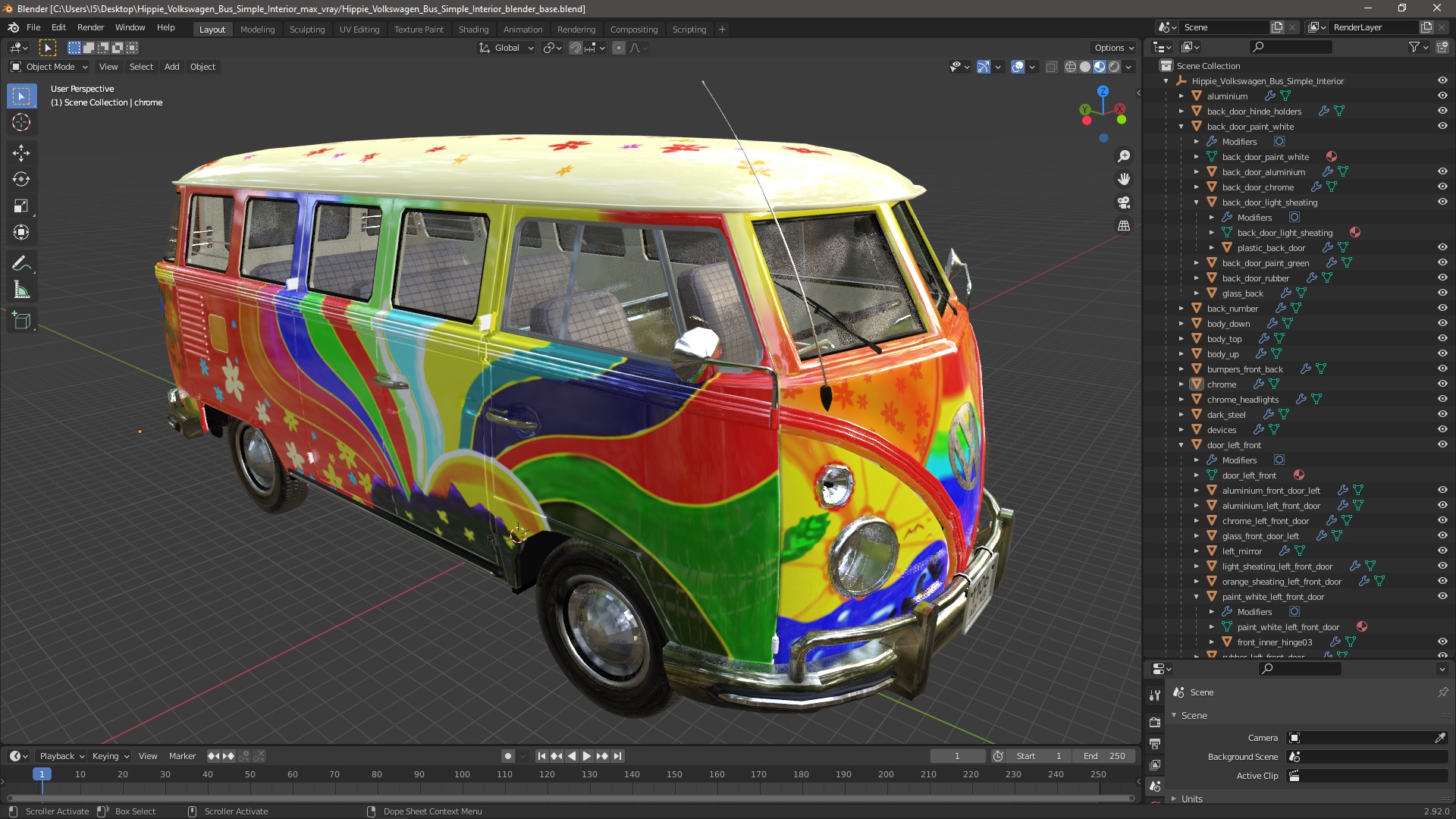
Task: Activate the Select Box tool
Action: [21, 96]
